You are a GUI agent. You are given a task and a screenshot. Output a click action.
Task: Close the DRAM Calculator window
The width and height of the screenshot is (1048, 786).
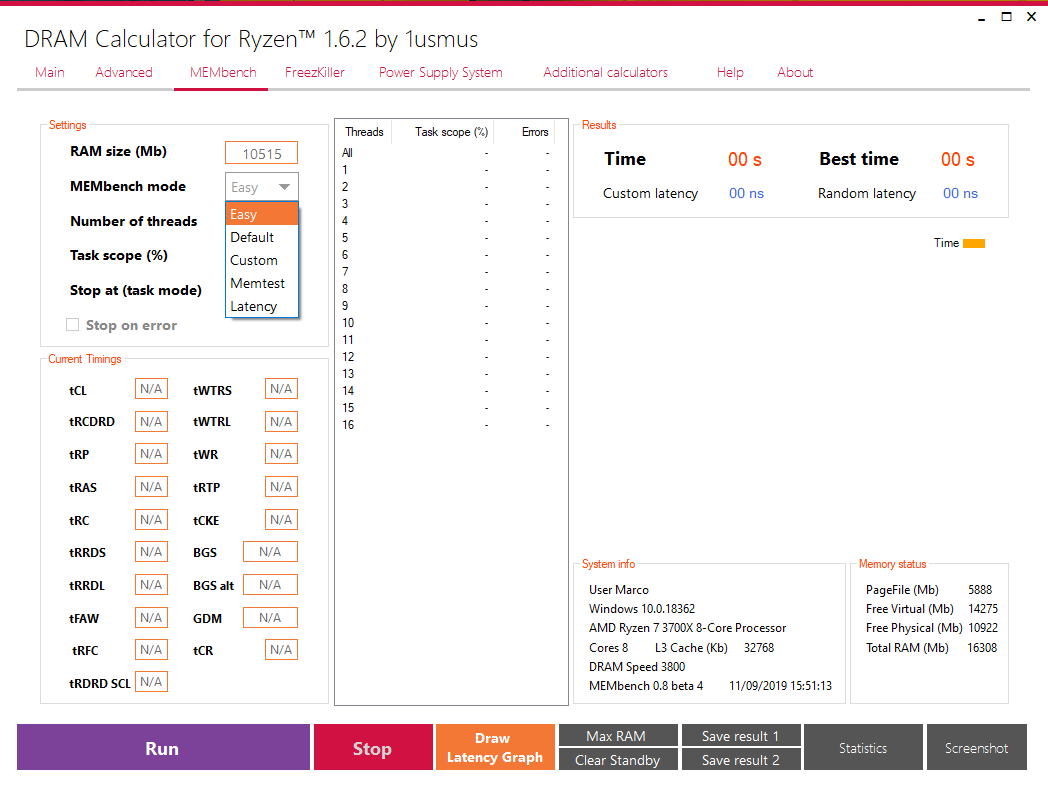tap(1031, 17)
